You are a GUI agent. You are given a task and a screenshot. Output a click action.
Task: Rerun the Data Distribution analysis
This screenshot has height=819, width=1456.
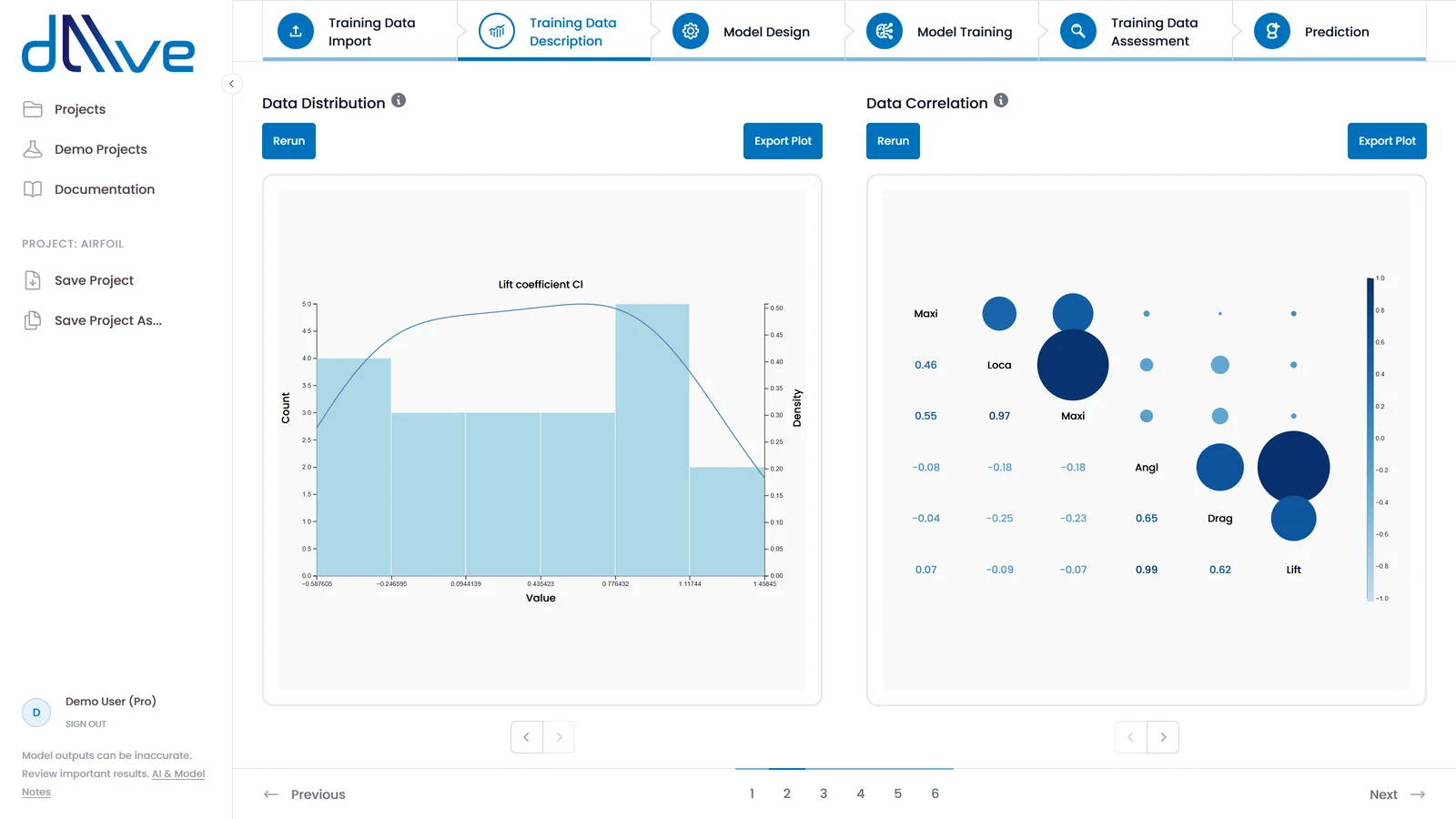coord(288,141)
